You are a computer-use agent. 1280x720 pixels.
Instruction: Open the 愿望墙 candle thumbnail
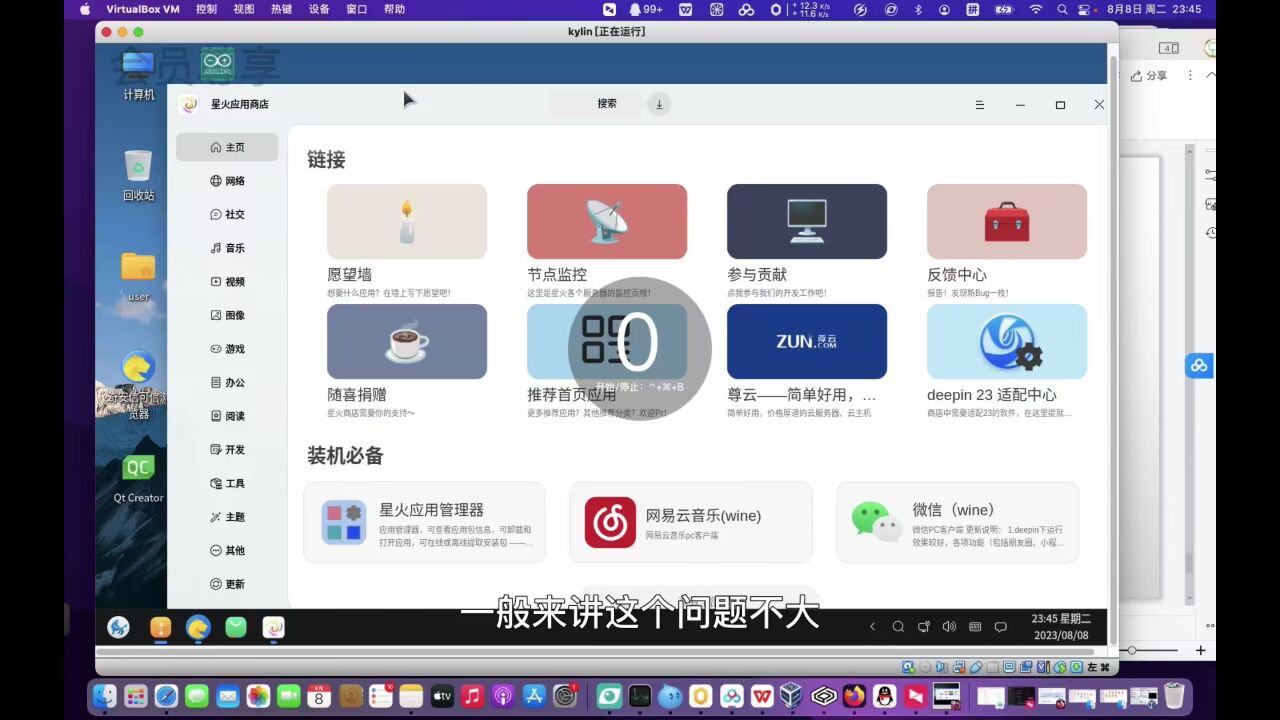click(x=407, y=221)
